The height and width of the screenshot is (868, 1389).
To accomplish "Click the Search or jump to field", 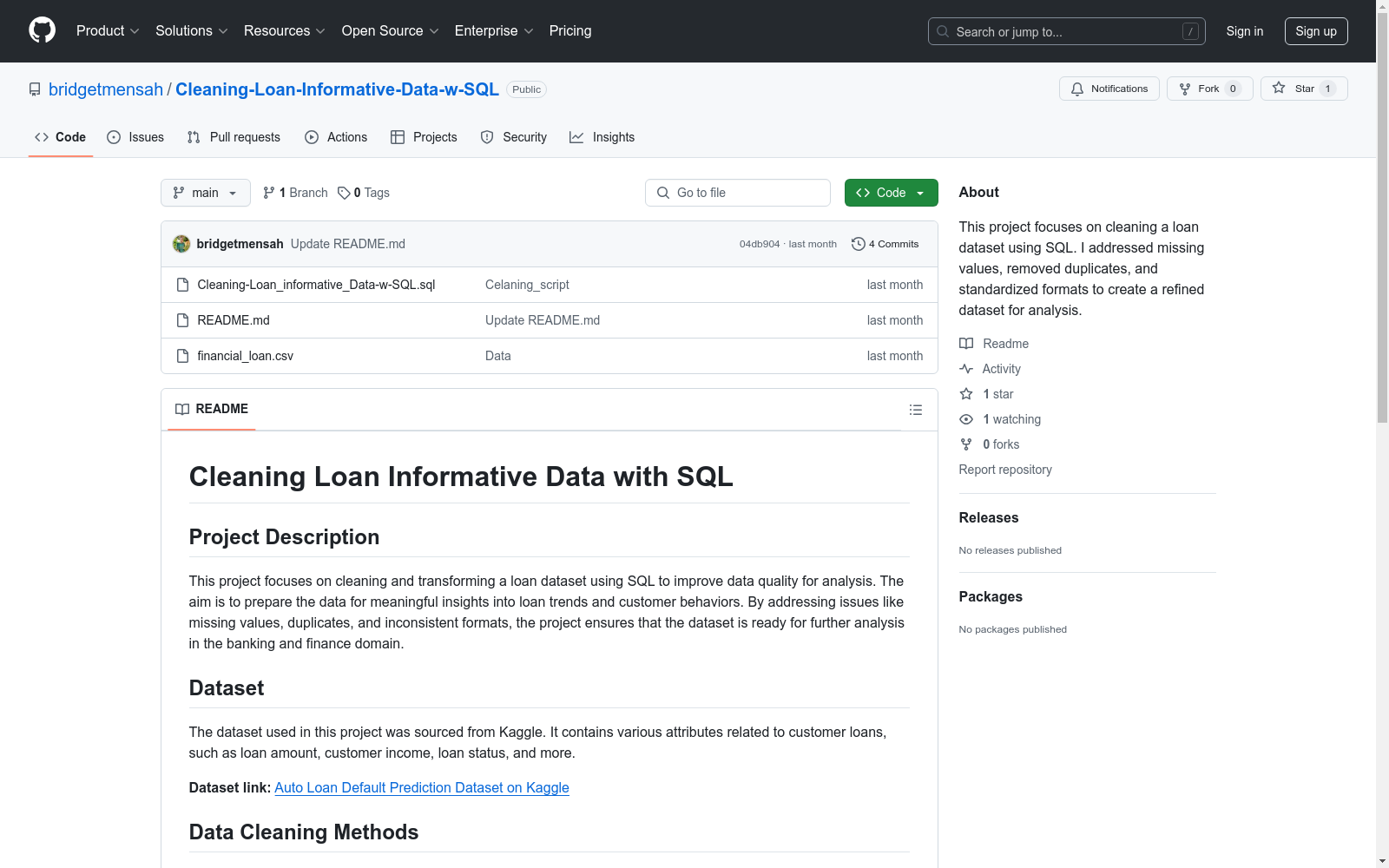I will (x=1067, y=31).
